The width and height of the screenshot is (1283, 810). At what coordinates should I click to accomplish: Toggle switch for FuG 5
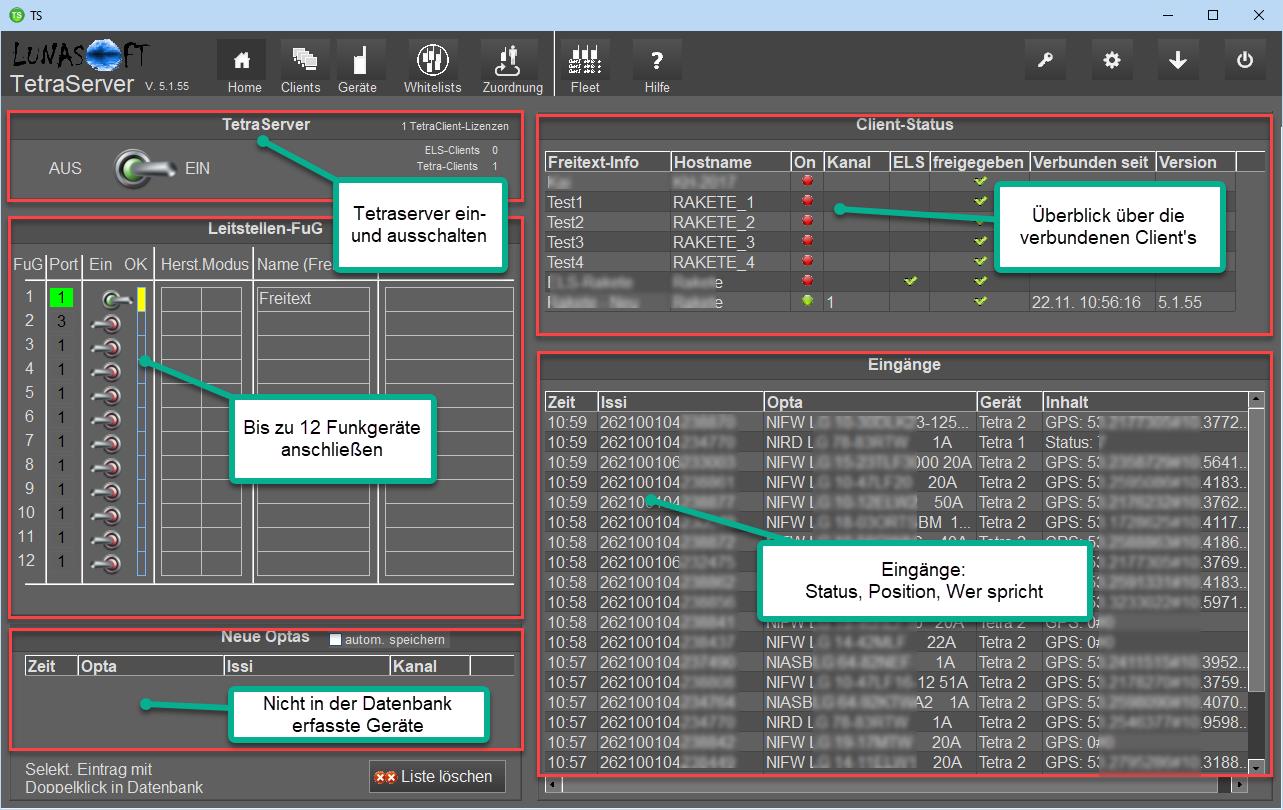[x=104, y=394]
